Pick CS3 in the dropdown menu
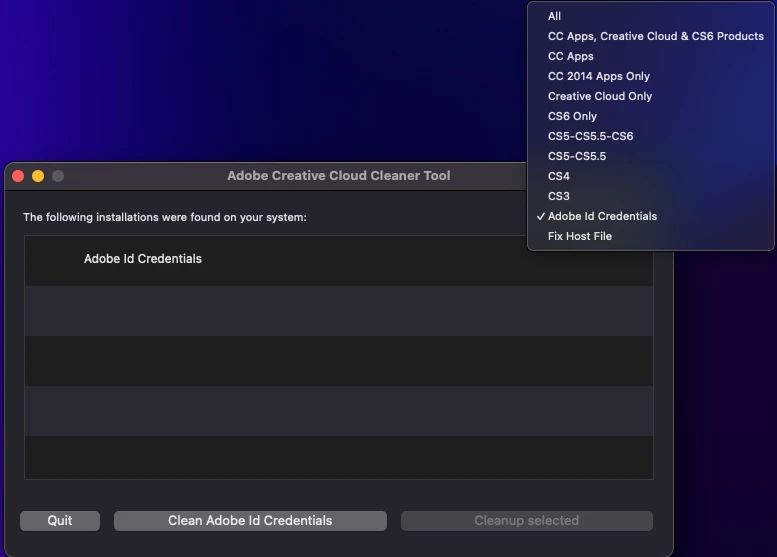 pos(651,196)
